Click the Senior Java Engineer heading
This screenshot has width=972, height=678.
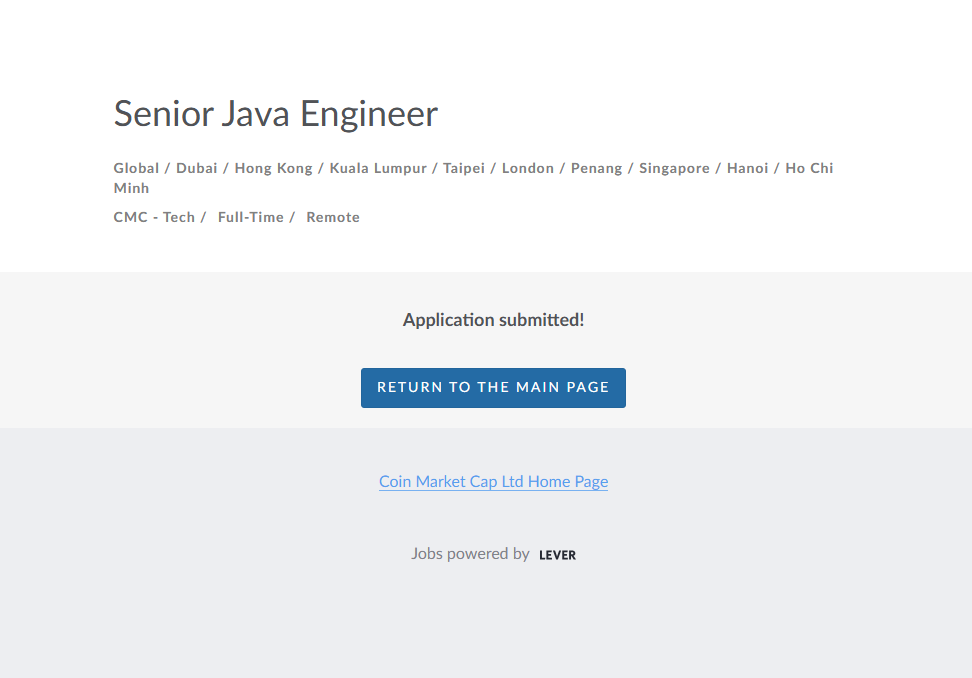click(x=275, y=114)
